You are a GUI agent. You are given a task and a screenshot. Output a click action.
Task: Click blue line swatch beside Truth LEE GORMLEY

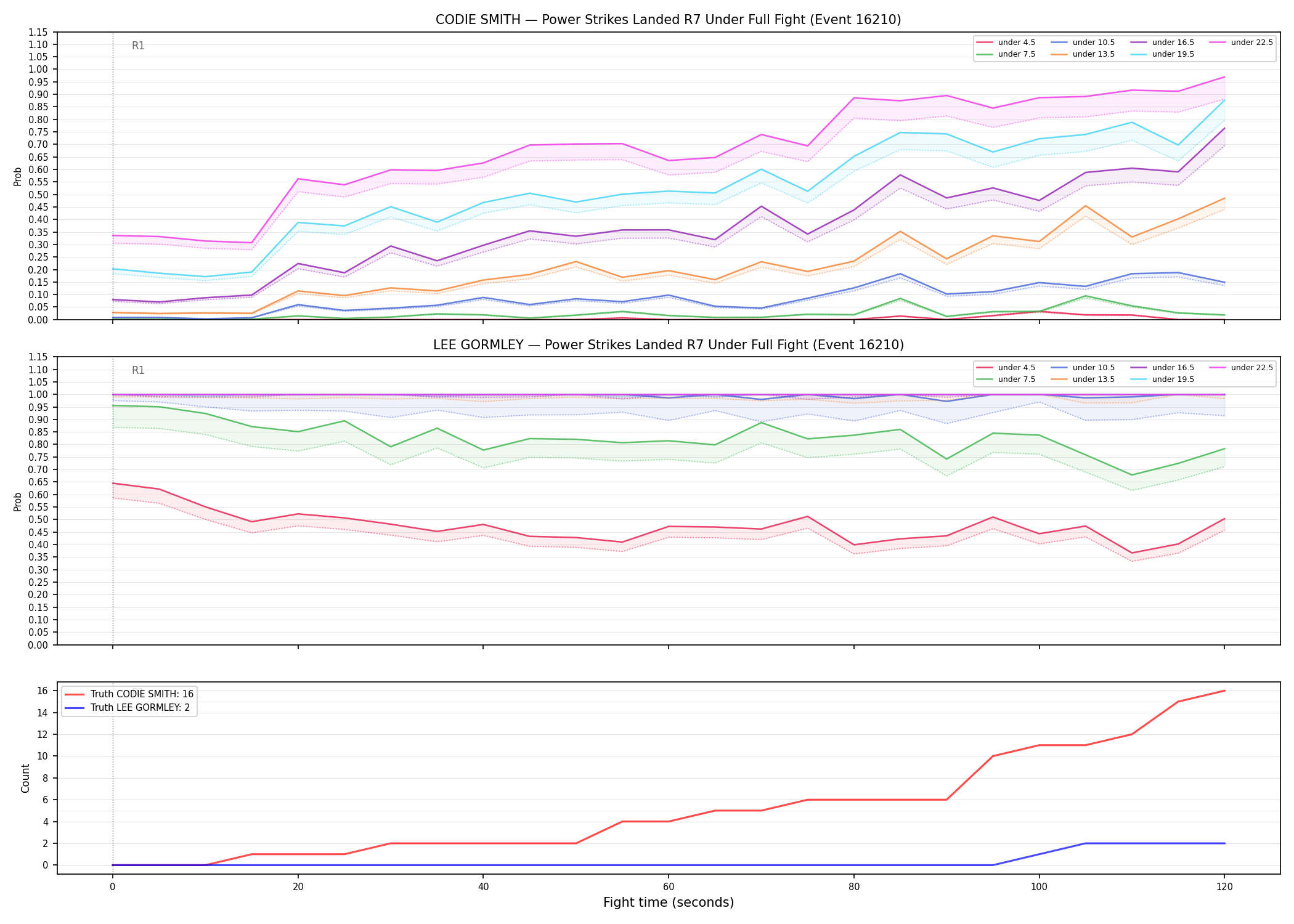pos(75,708)
